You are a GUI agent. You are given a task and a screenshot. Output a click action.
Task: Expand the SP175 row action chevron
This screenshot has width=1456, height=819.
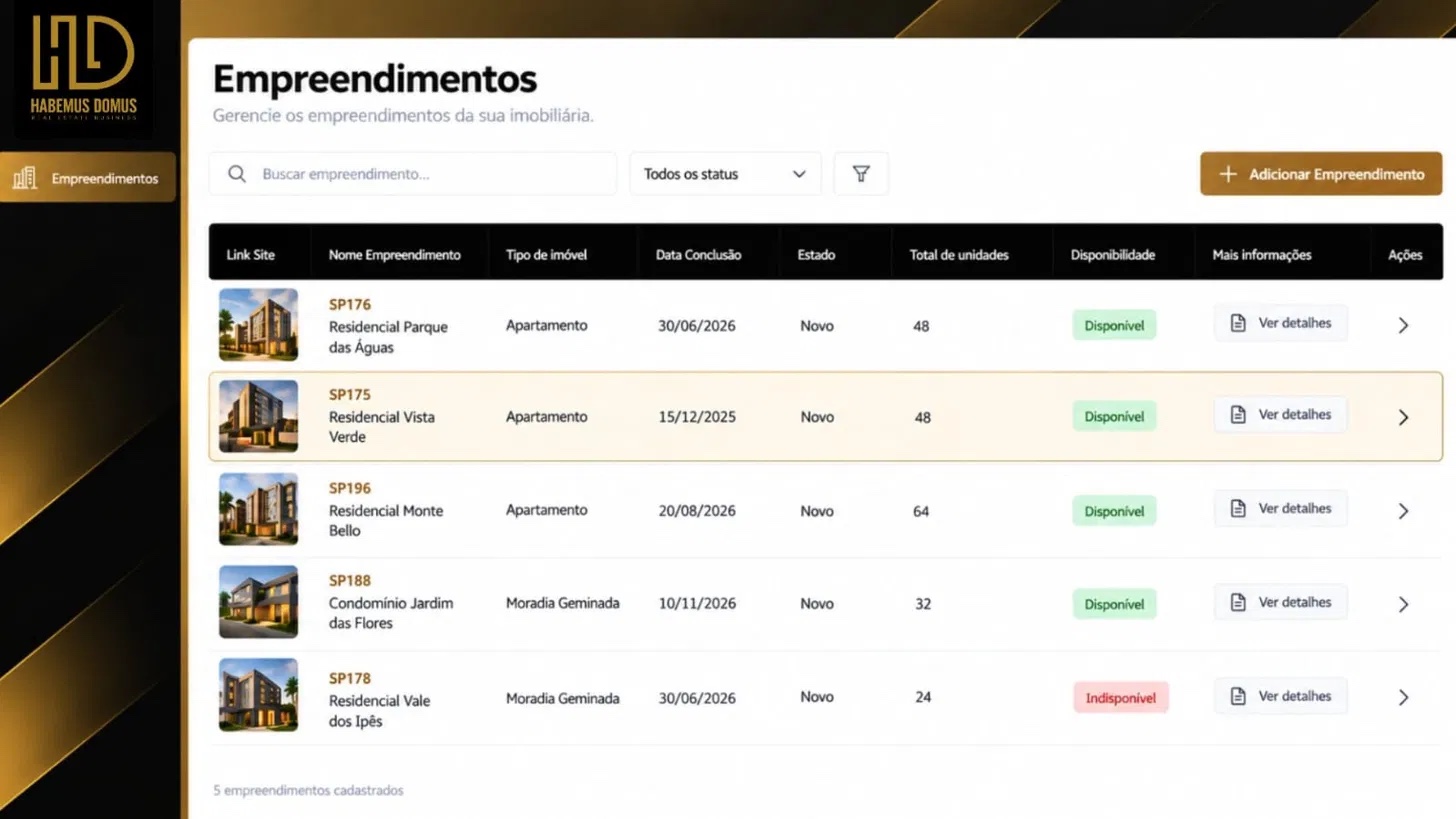1403,417
